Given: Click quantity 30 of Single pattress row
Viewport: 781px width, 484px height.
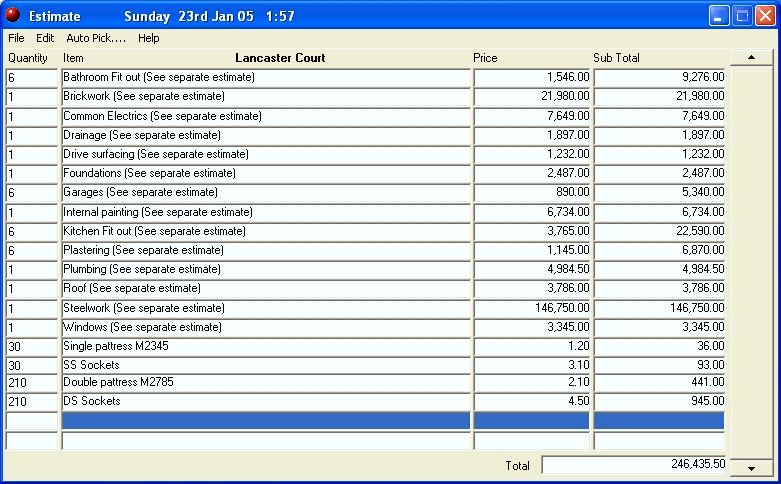Looking at the screenshot, I should [32, 346].
